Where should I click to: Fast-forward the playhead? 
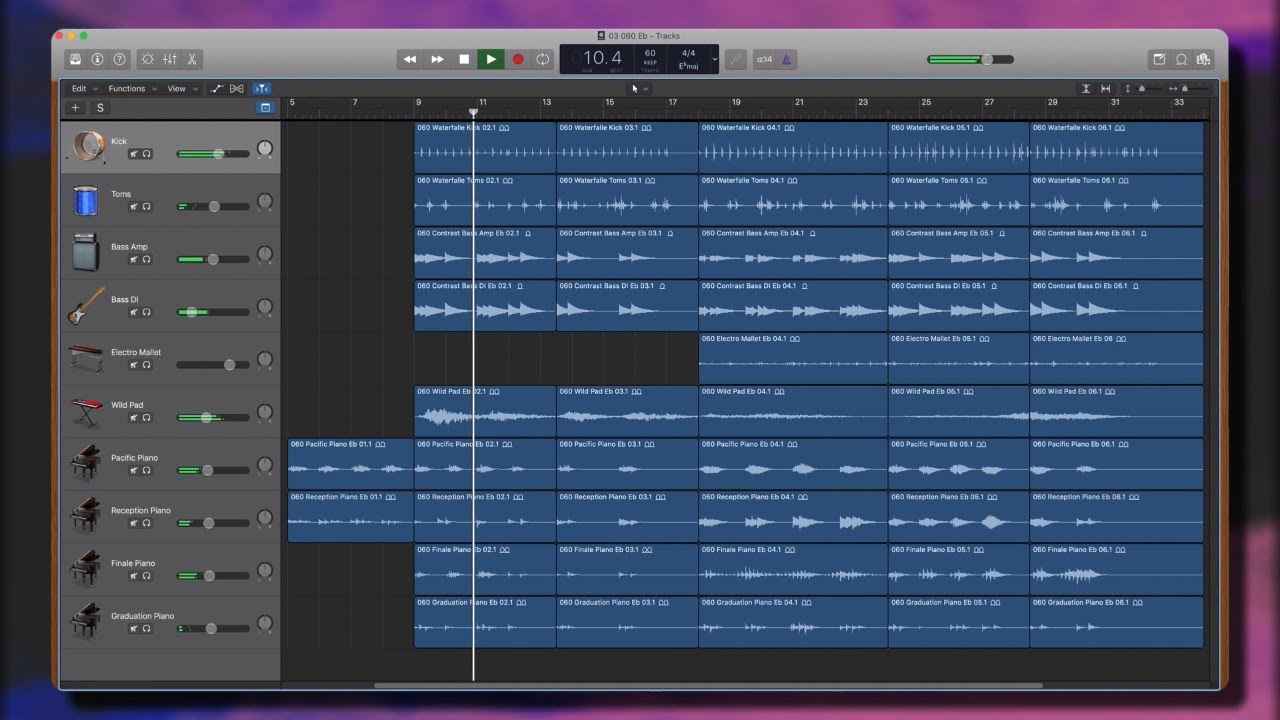click(437, 59)
